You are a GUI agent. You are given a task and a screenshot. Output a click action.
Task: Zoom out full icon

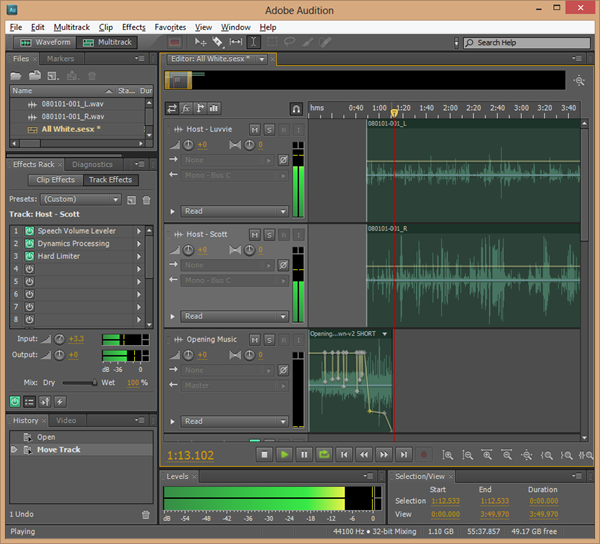527,455
